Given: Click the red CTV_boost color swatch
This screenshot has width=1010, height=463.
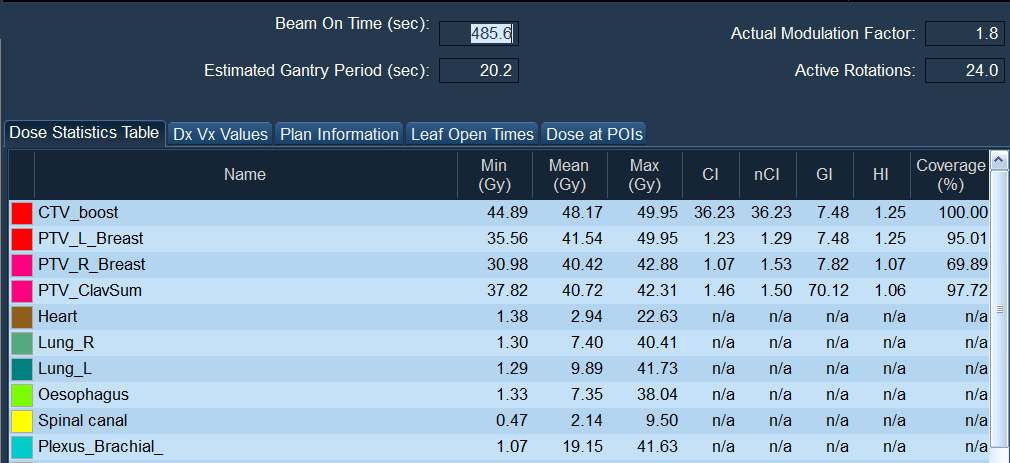Looking at the screenshot, I should (21, 213).
